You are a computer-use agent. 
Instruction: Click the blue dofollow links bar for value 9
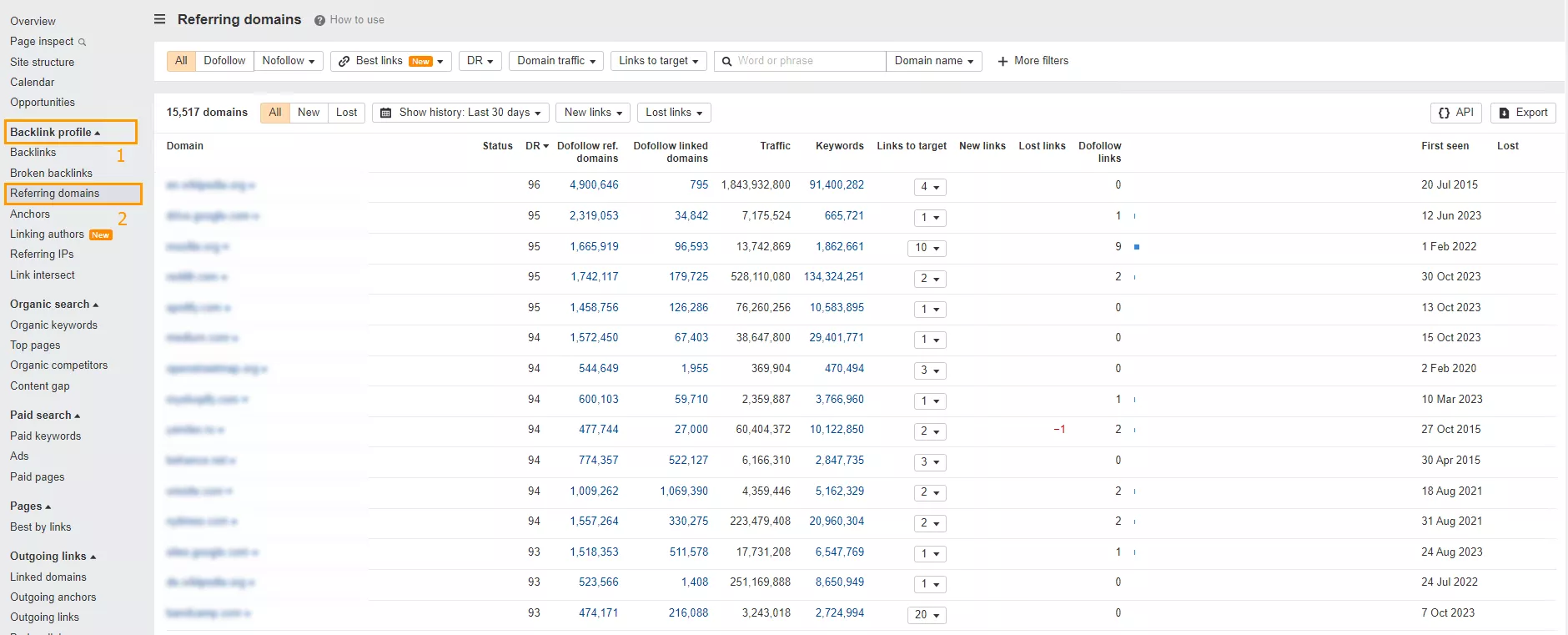coord(1137,247)
